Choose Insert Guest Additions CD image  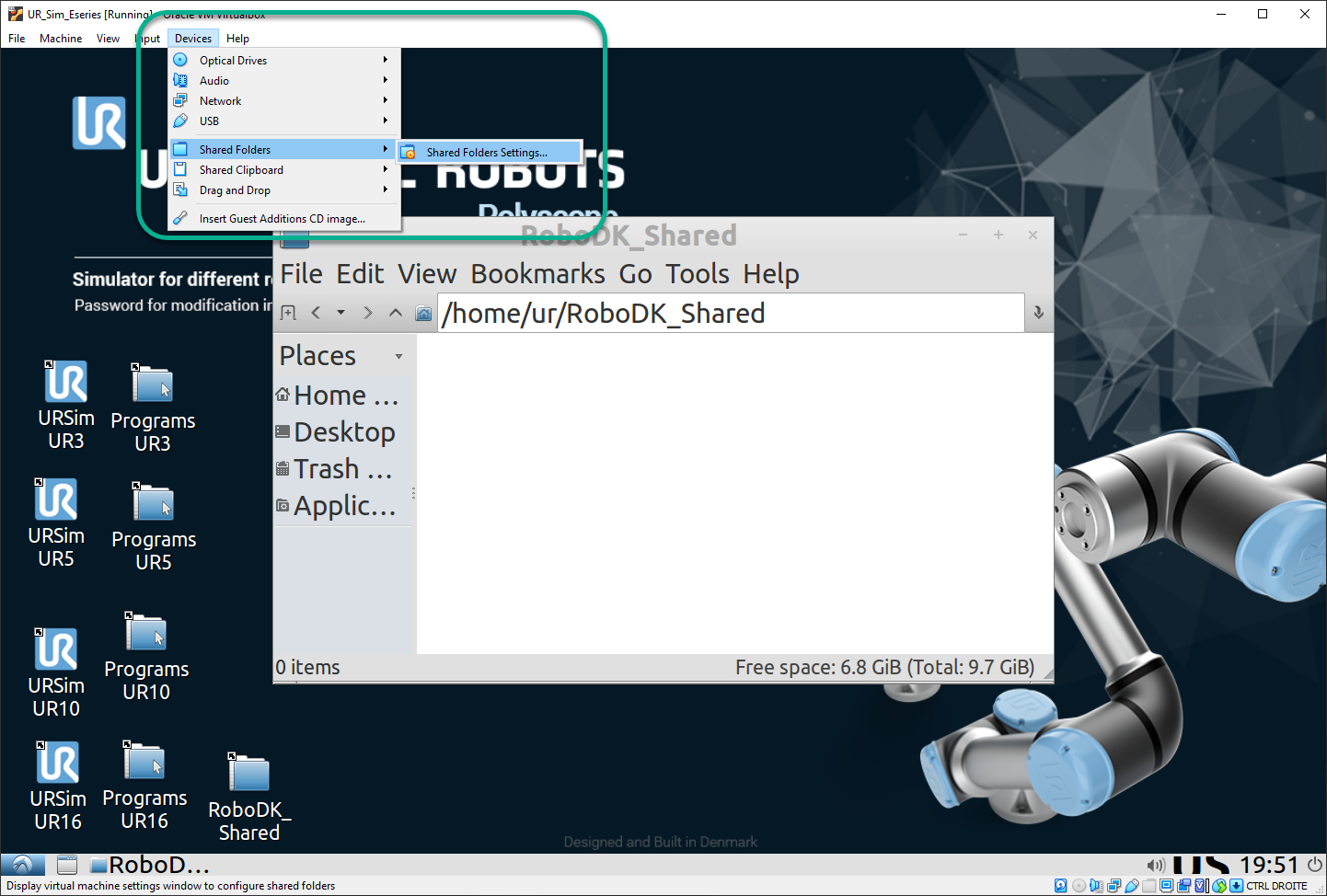tap(282, 219)
